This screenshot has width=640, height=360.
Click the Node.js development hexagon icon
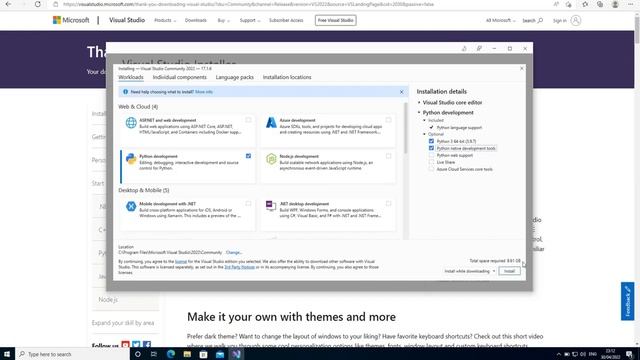point(271,159)
